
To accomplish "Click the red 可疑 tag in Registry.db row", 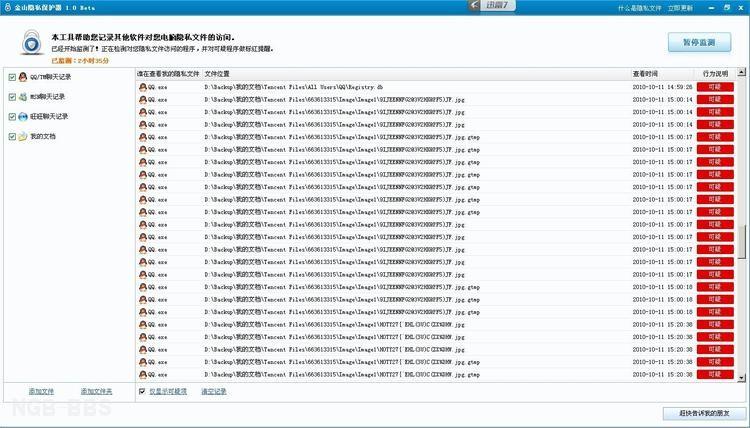I will click(715, 87).
